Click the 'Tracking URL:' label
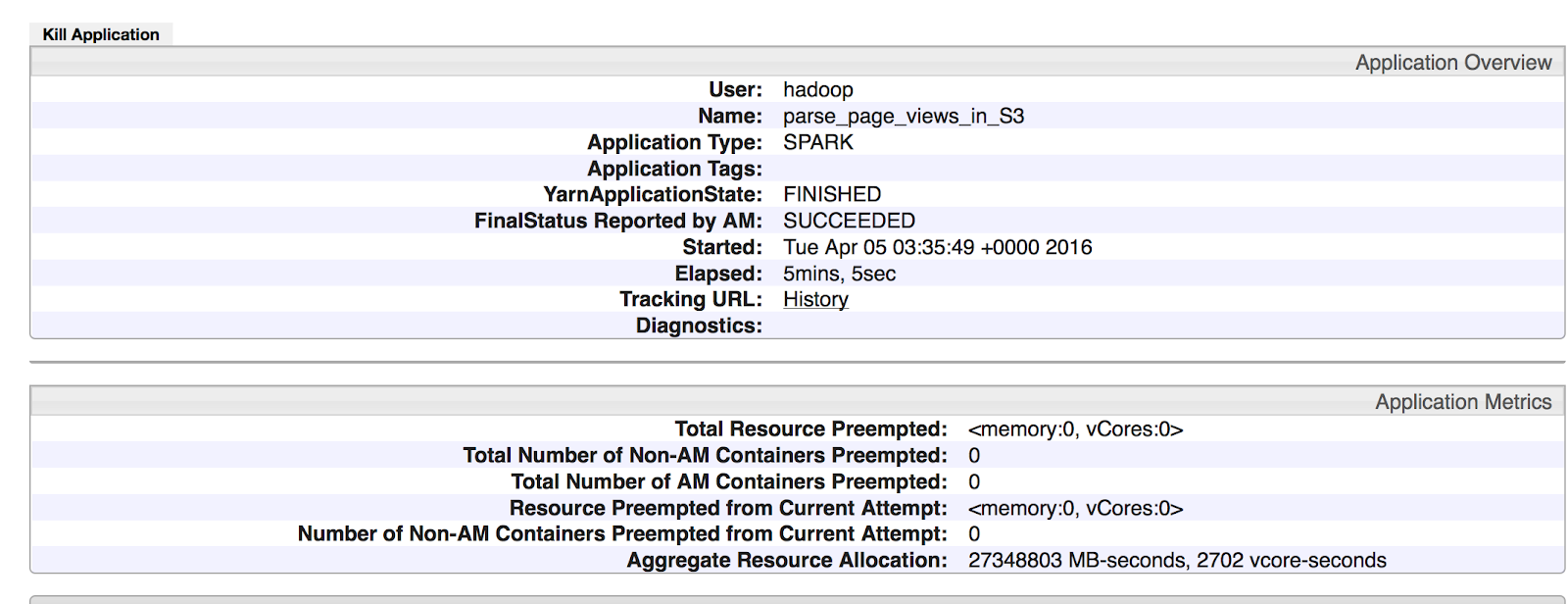 click(691, 299)
